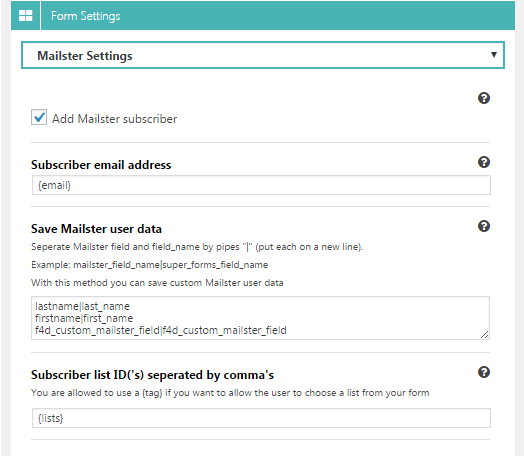Click 'Subscriber list ID('s) seperated by comma's' heading

point(152,375)
